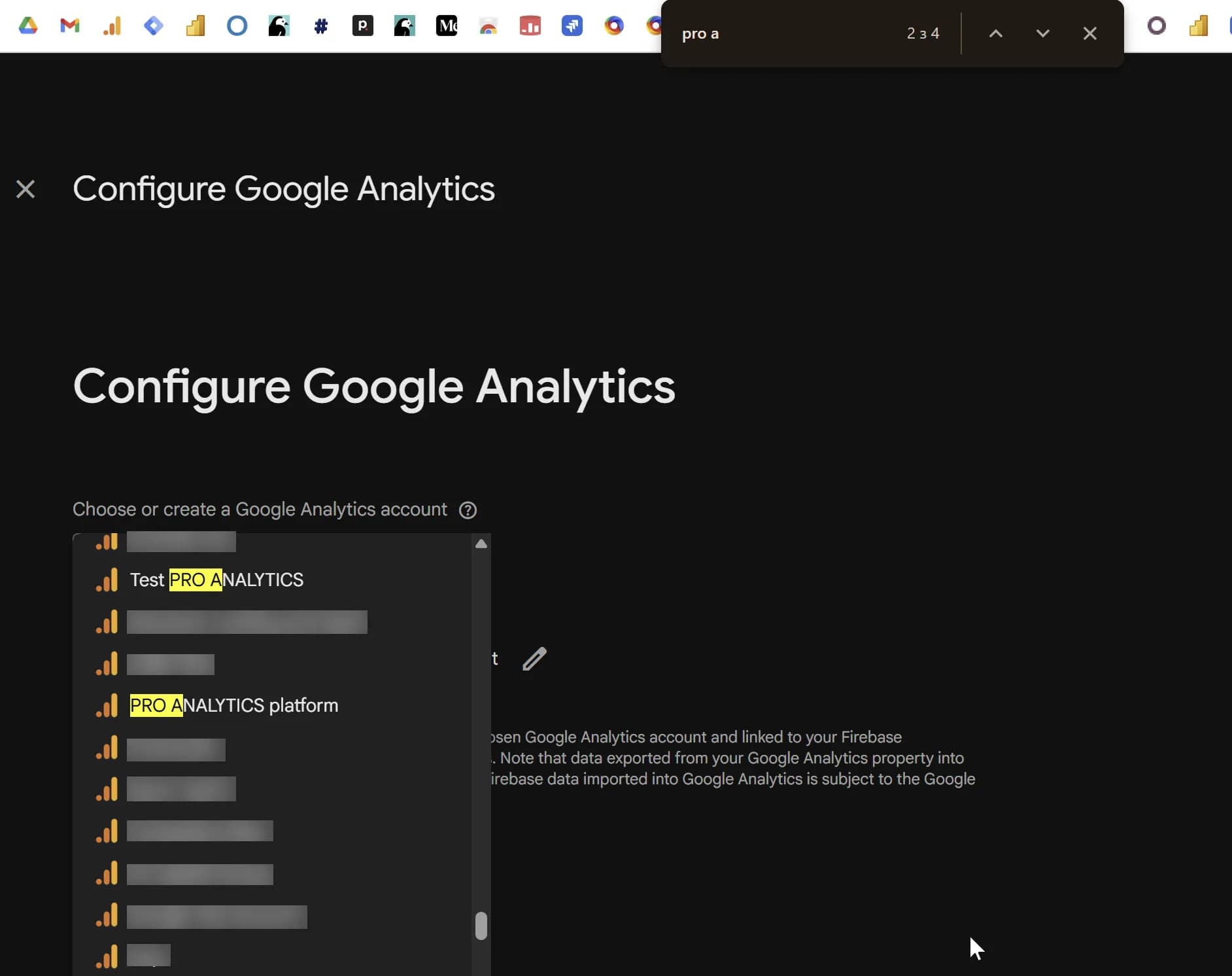
Task: Click the help question mark icon
Action: [468, 510]
